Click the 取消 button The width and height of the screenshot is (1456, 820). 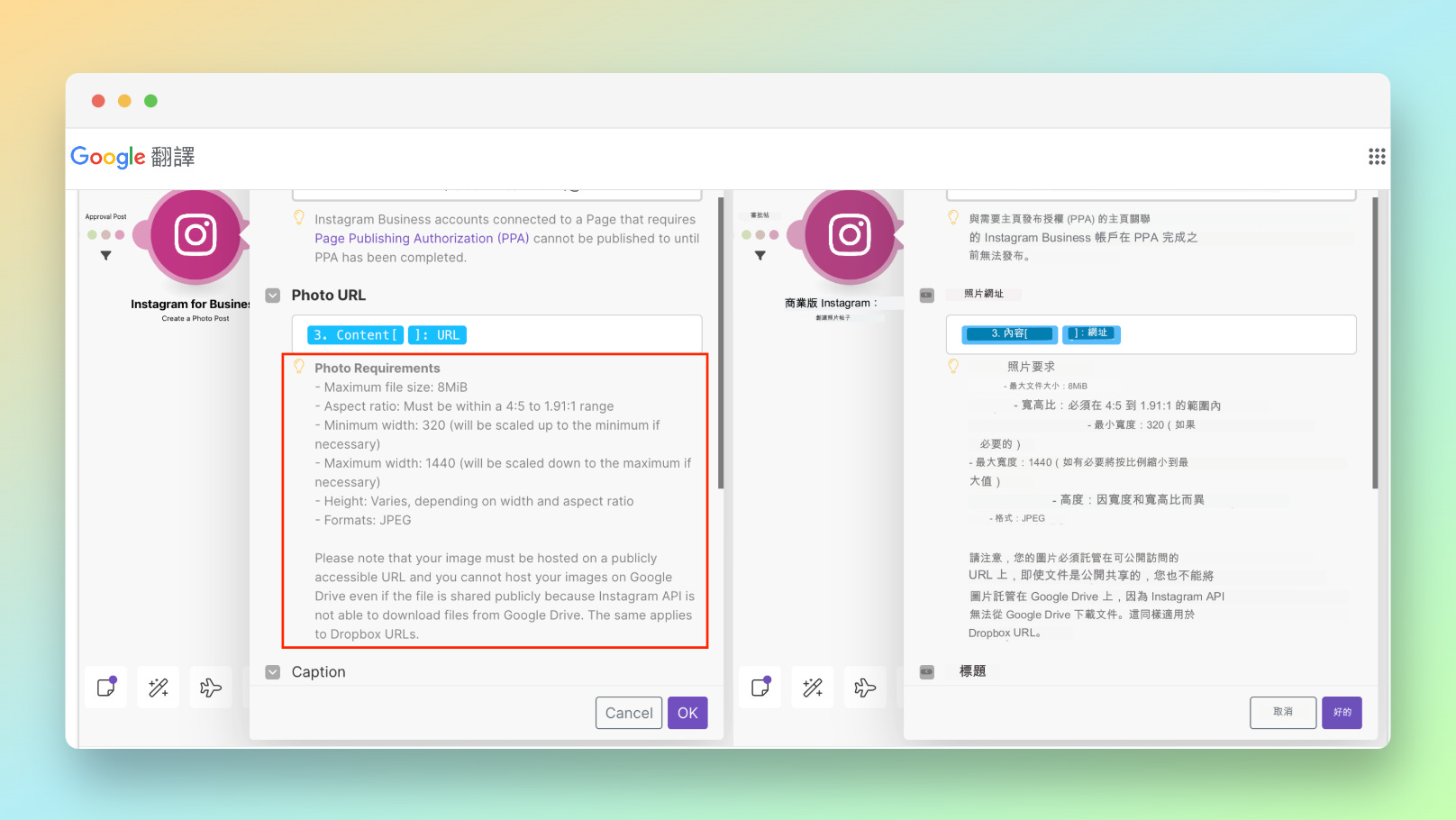1283,713
